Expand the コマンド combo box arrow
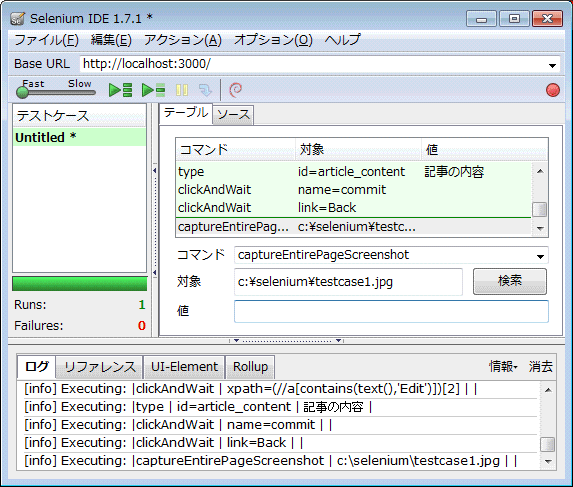Screen dimensions: 573x487 (x=540, y=256)
